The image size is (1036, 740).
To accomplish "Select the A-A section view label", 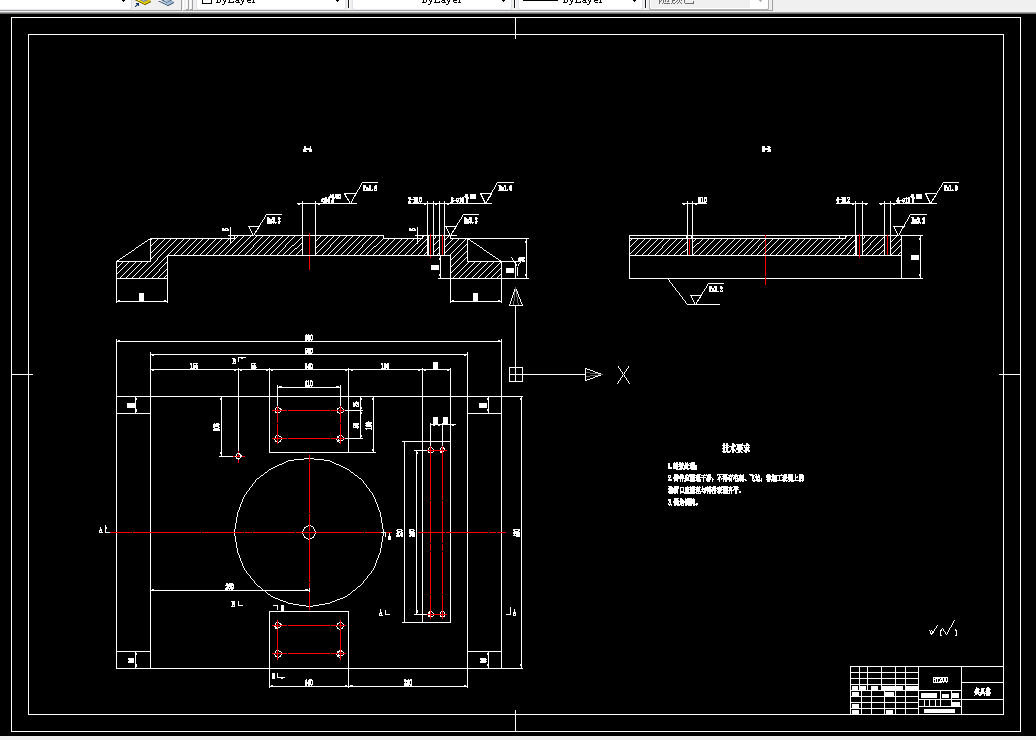I will pos(307,149).
